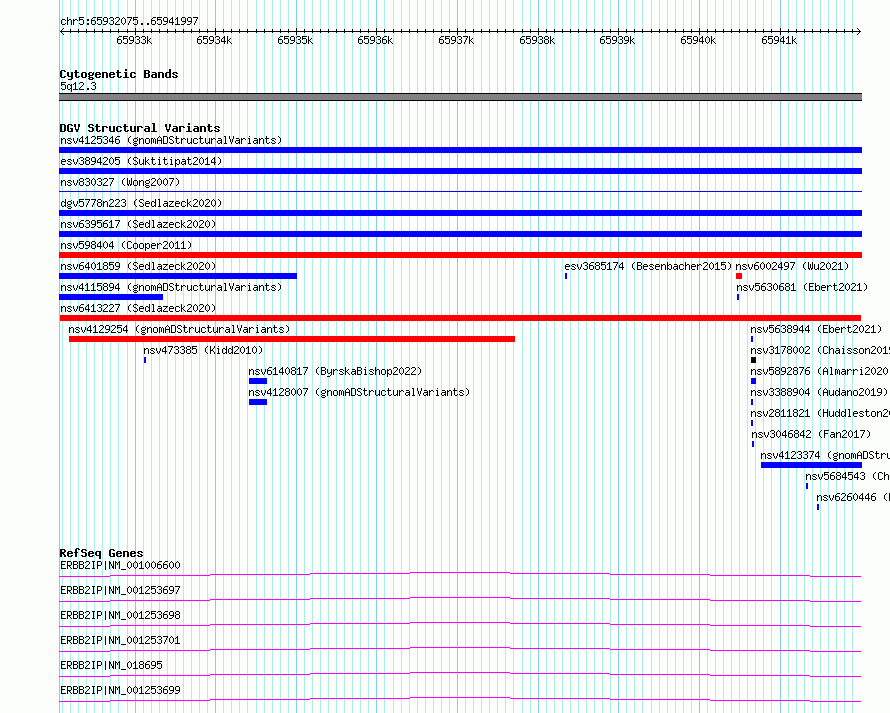
Task: Click nsv6002497 (Wu2021) label
Action: pos(792,266)
